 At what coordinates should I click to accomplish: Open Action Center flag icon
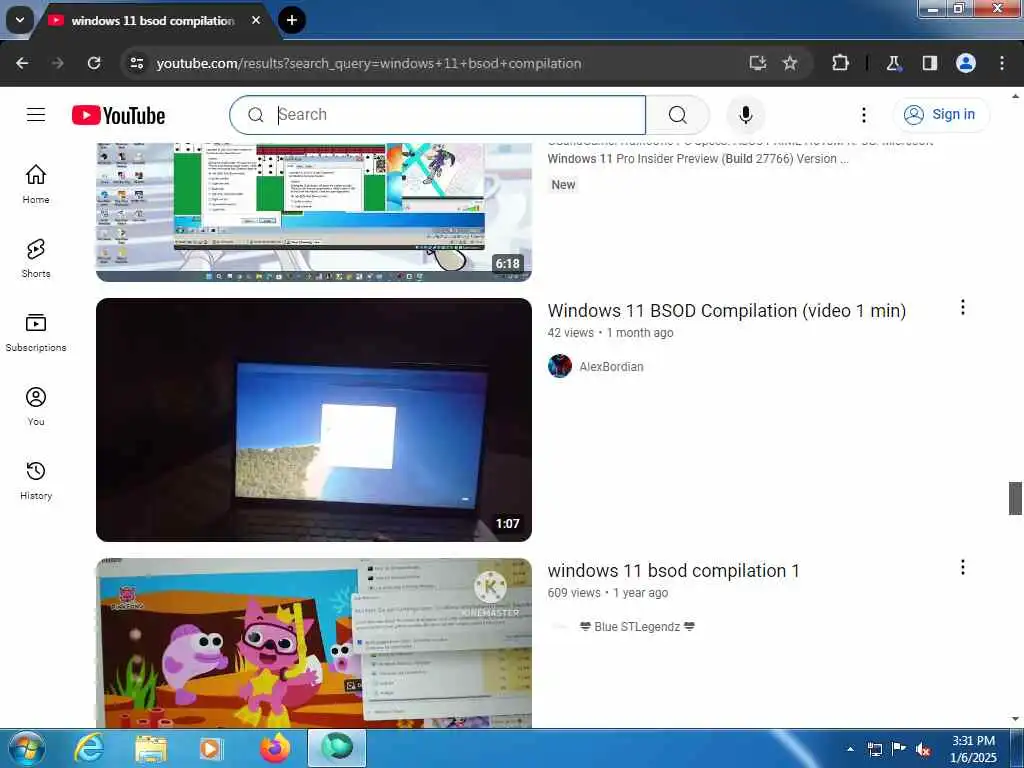[x=899, y=748]
